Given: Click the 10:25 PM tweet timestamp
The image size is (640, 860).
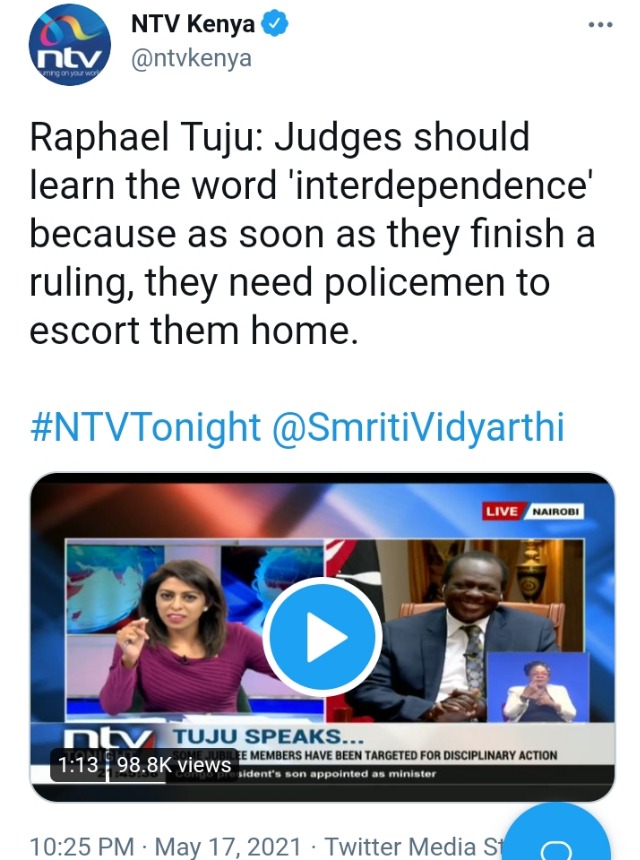Looking at the screenshot, I should click(x=82, y=846).
